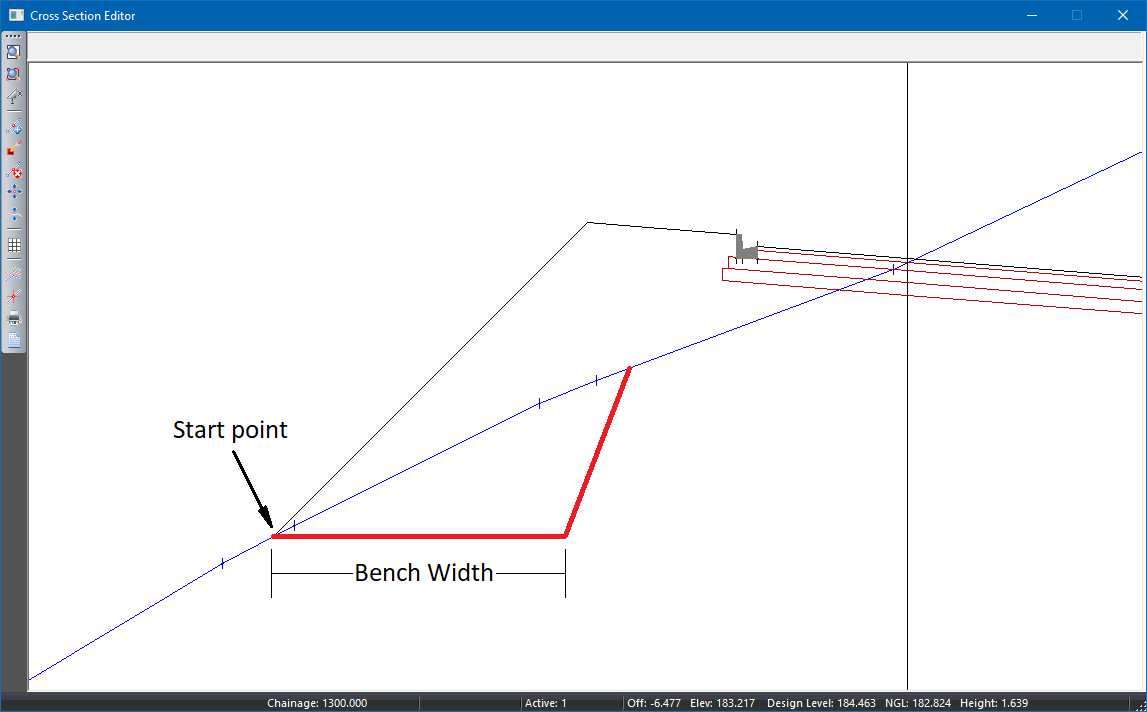Screen dimensions: 1147x712
Task: Open the layers display tool
Action: (14, 273)
